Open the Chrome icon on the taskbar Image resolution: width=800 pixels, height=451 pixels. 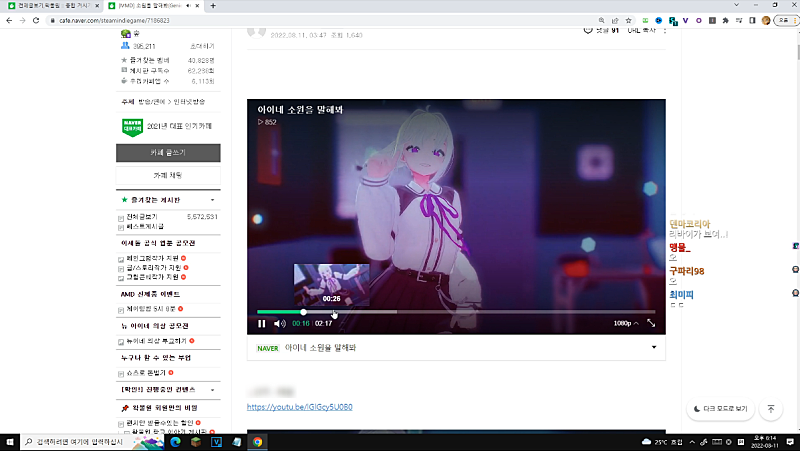point(258,442)
